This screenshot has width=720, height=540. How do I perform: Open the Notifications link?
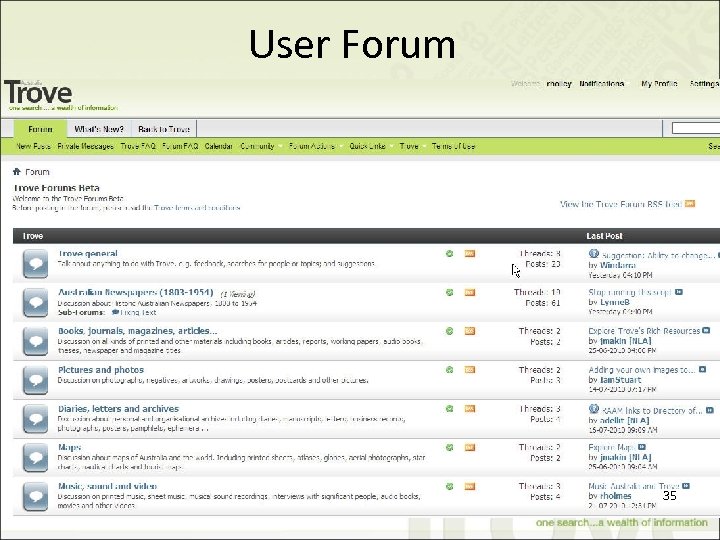point(602,84)
